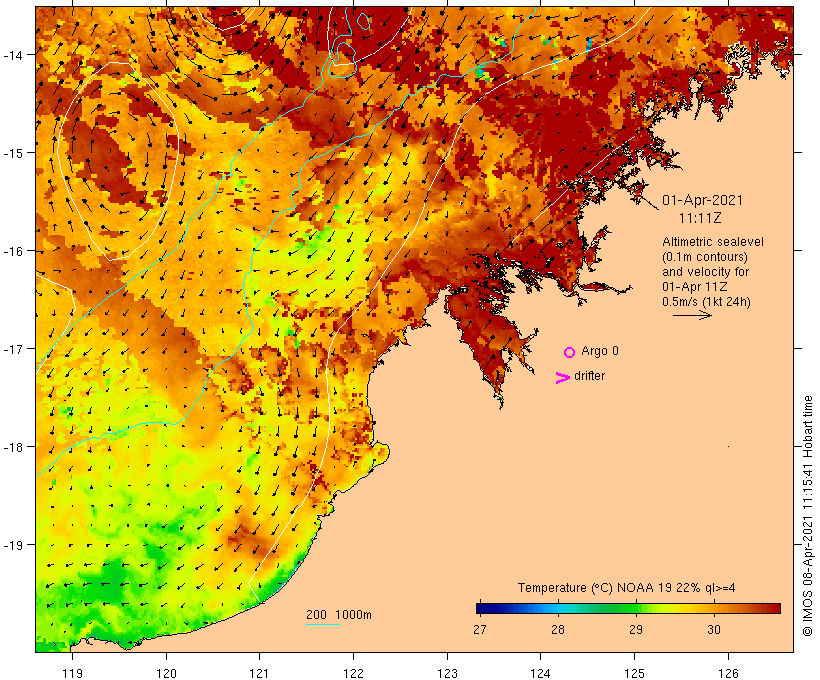Click the latitude axis label -19
The height and width of the screenshot is (680, 820).
point(12,545)
